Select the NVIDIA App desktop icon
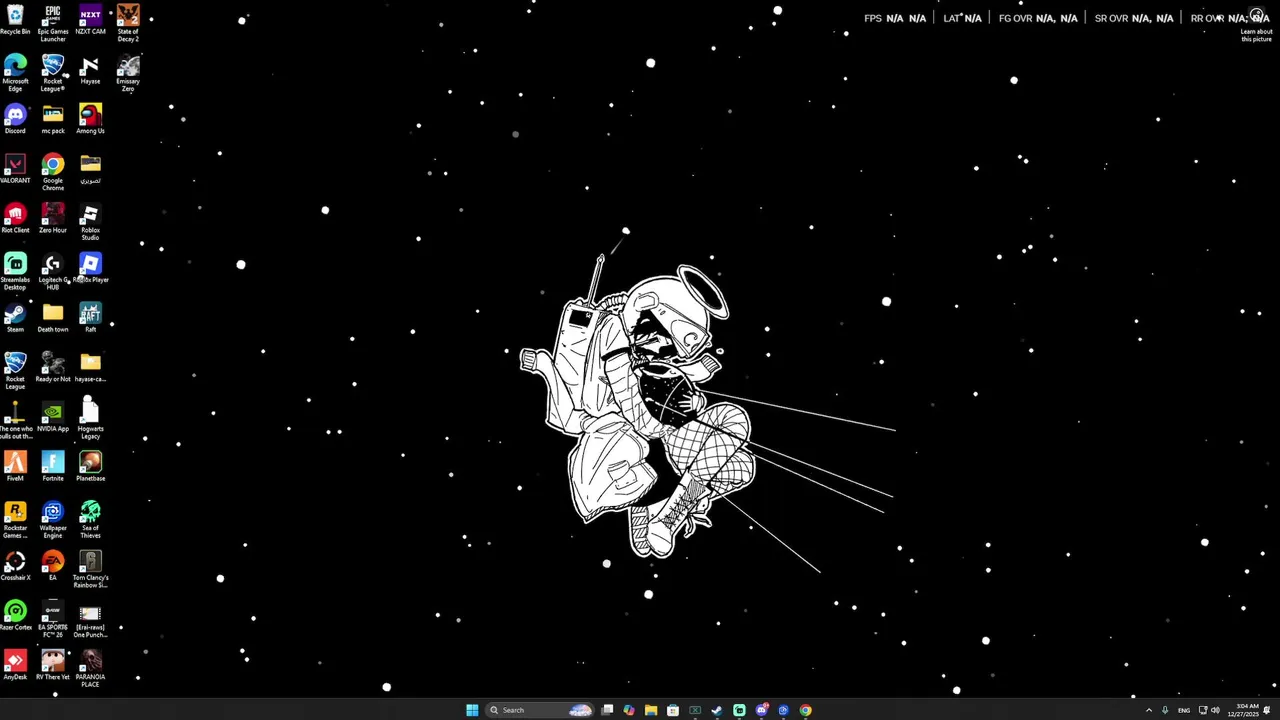This screenshot has height=720, width=1280. 53,417
